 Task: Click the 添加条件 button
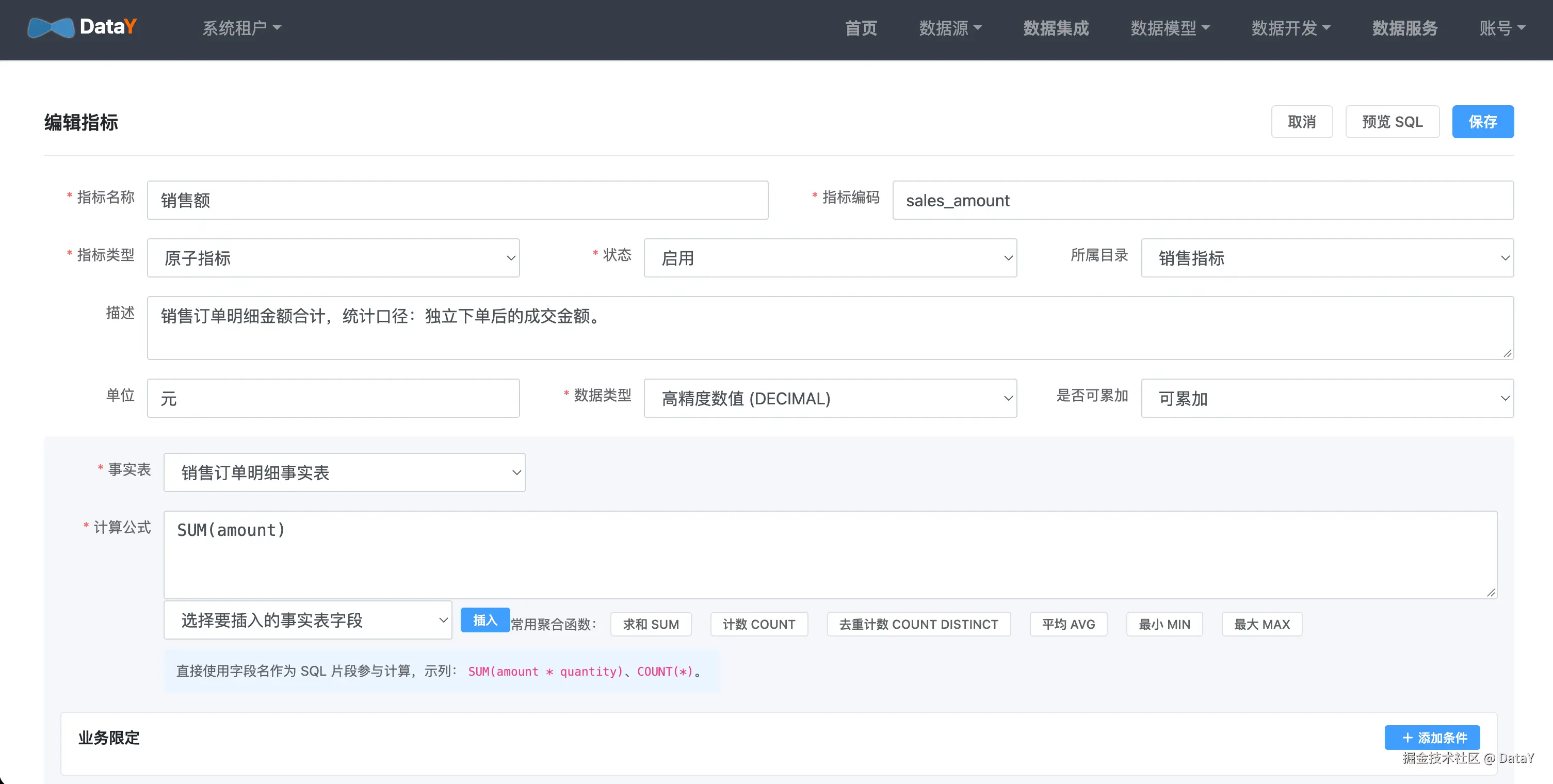click(x=1432, y=738)
